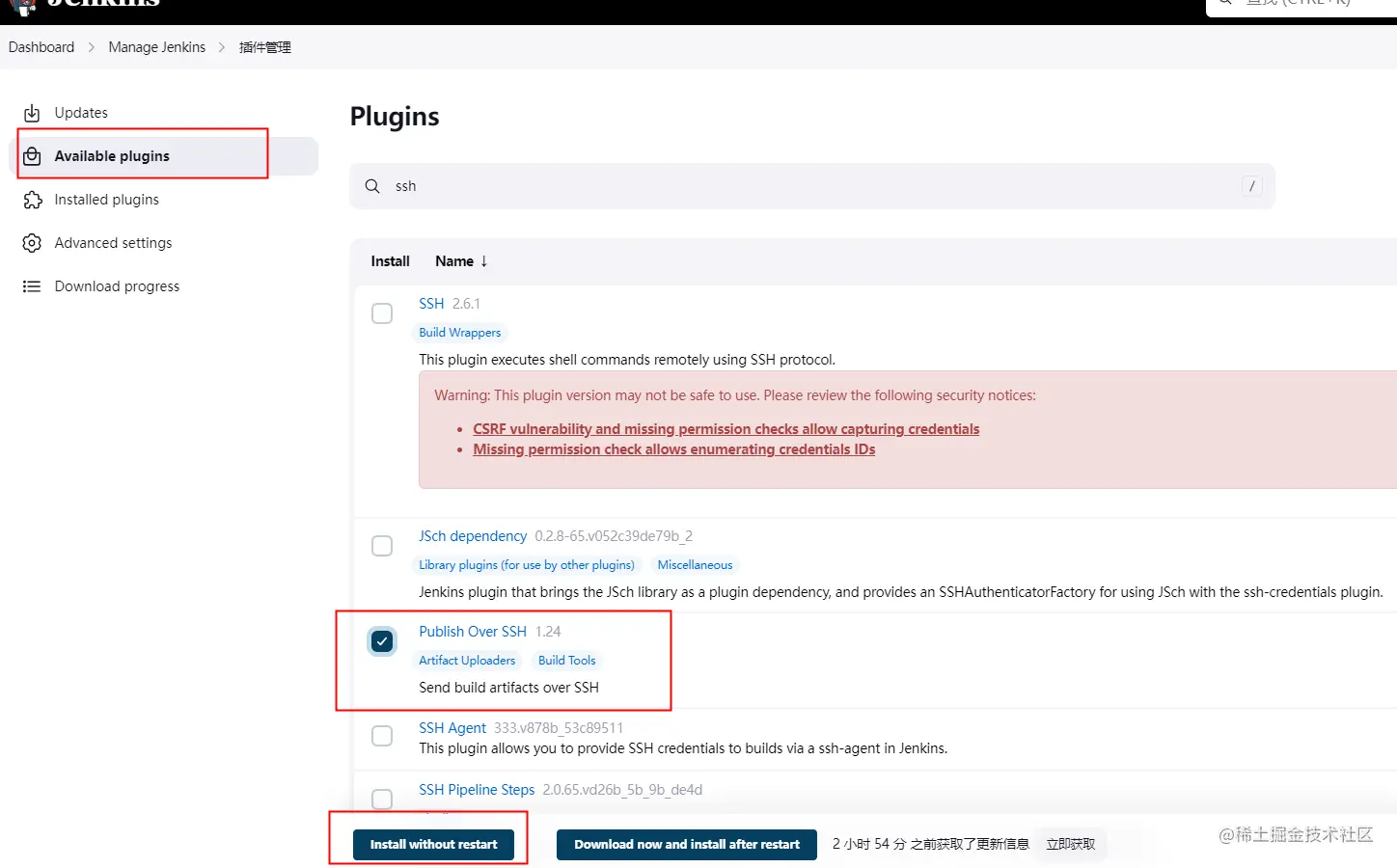Click Install without restart button
This screenshot has width=1397, height=868.
click(x=433, y=845)
